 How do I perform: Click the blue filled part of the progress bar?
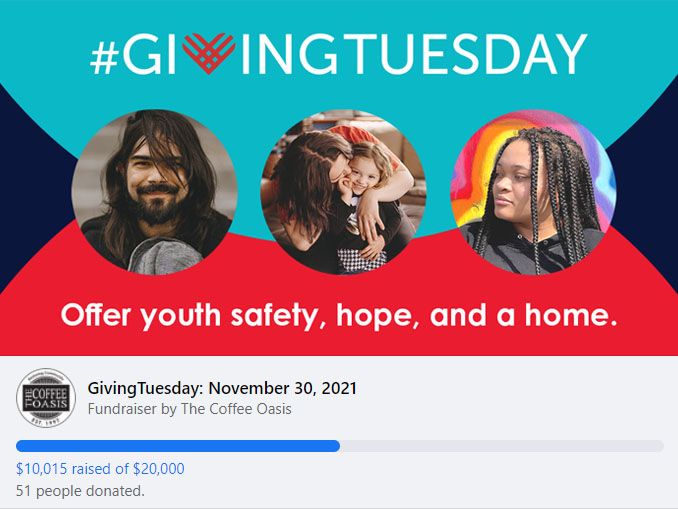click(x=178, y=446)
